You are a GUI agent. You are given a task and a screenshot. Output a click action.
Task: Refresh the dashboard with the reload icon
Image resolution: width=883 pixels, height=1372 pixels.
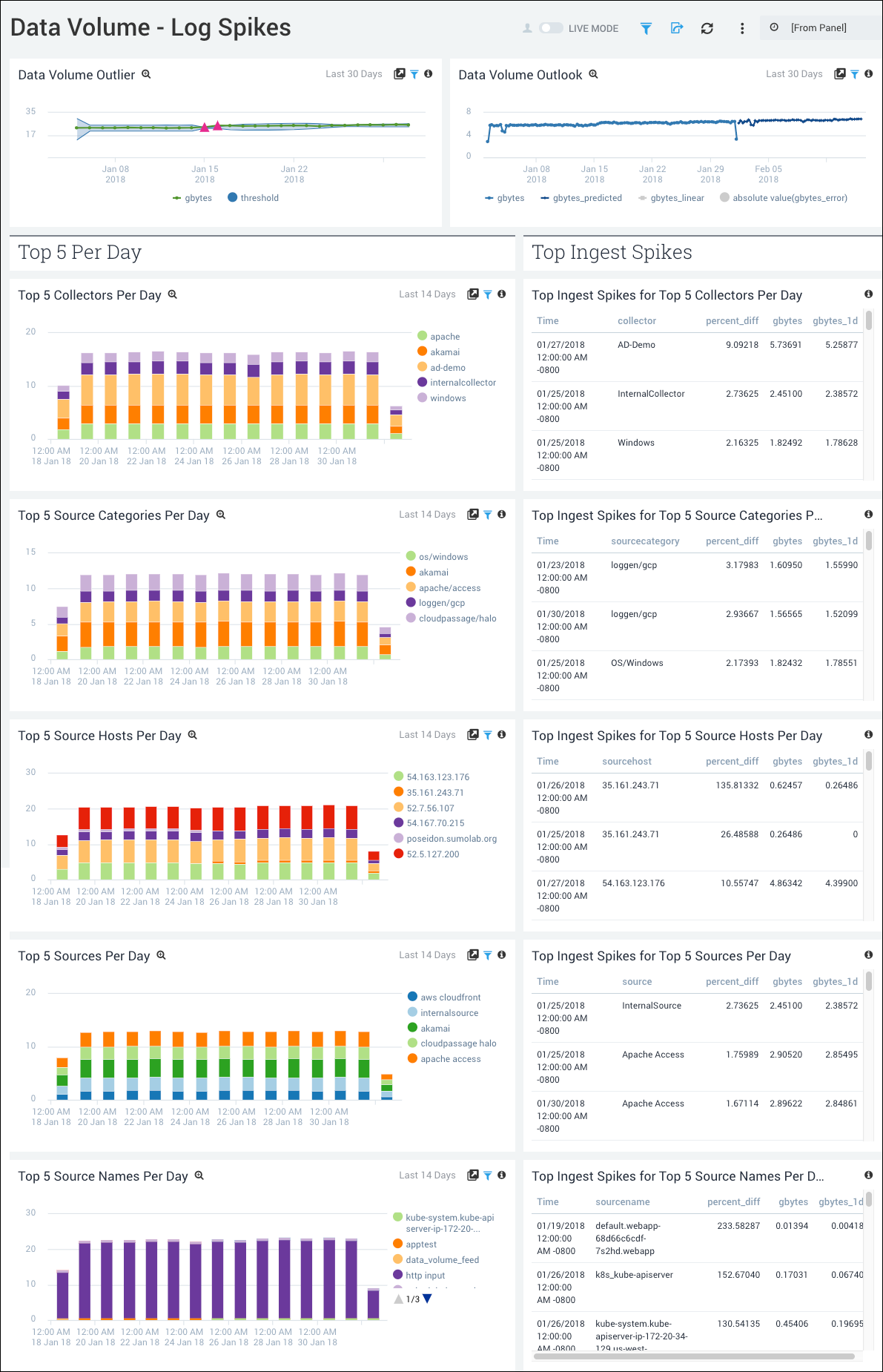pos(707,28)
